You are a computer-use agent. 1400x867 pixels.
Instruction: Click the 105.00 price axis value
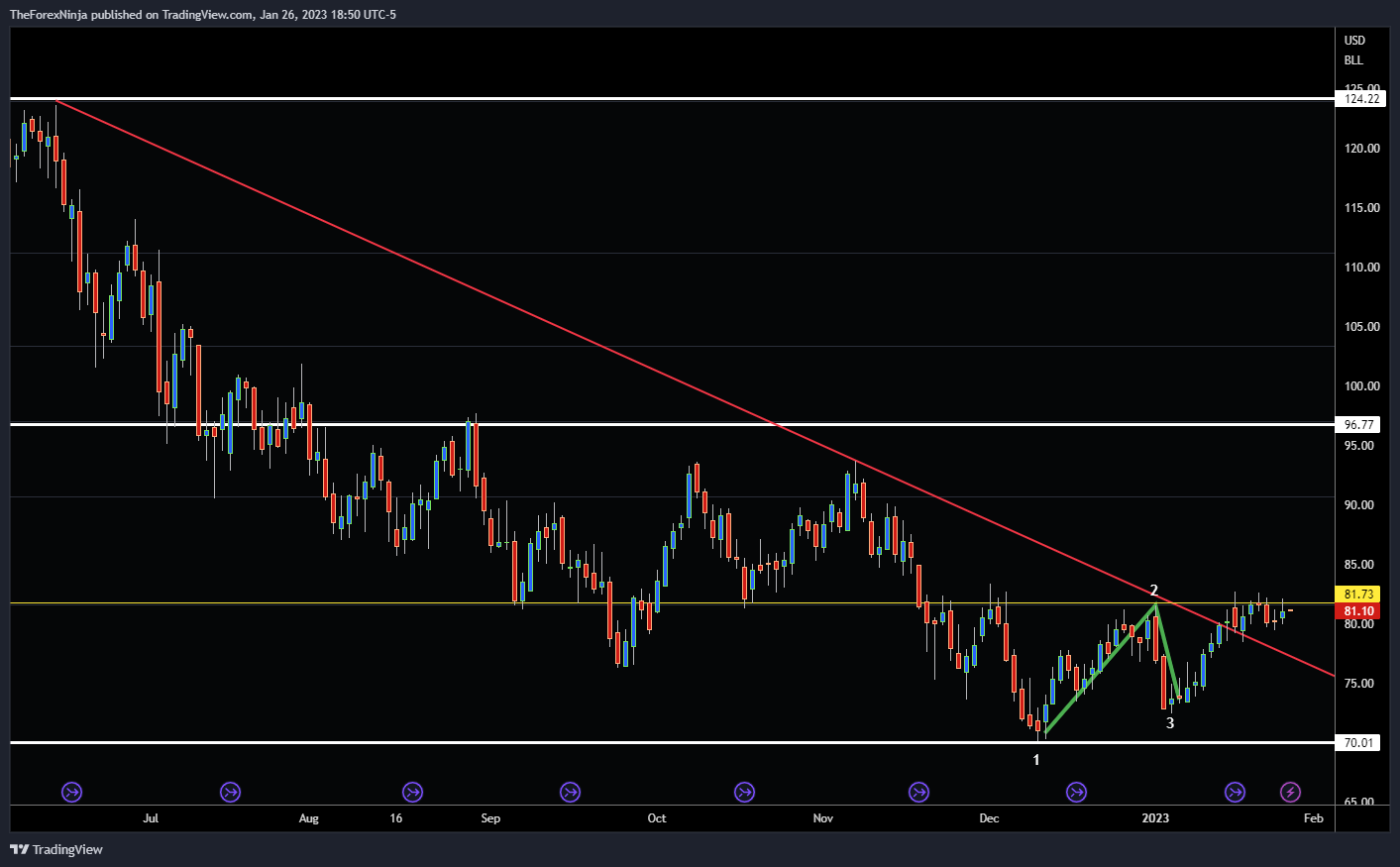(1361, 327)
